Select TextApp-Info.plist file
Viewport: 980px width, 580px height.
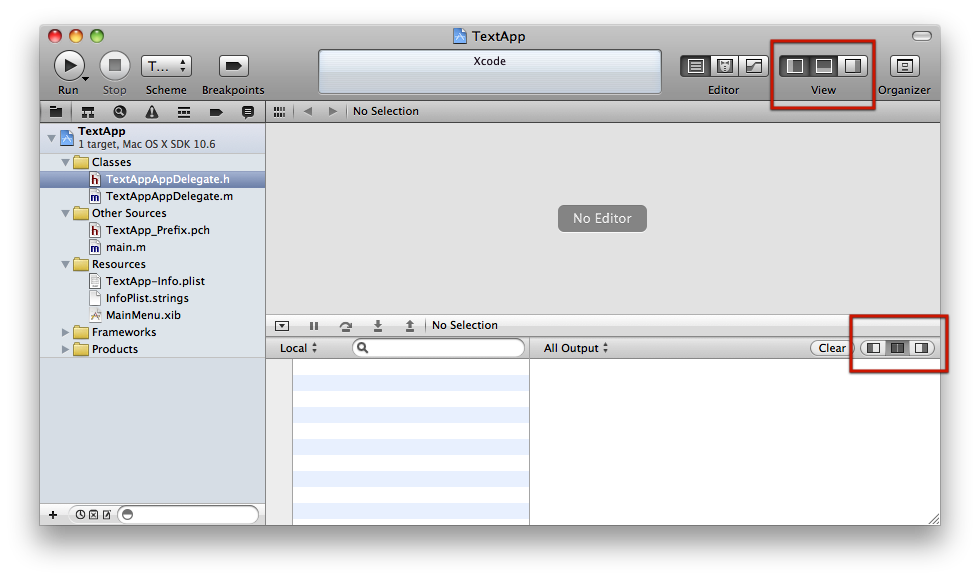click(x=152, y=281)
